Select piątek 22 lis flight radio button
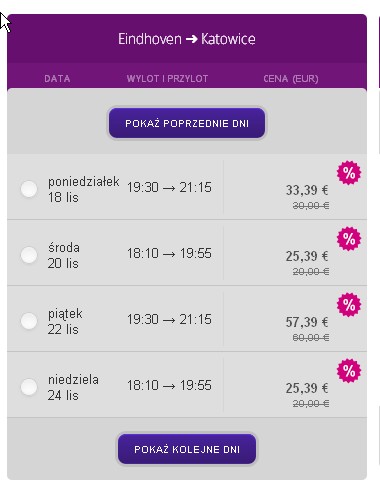Viewport: 380px width, 487px height. coord(29,321)
